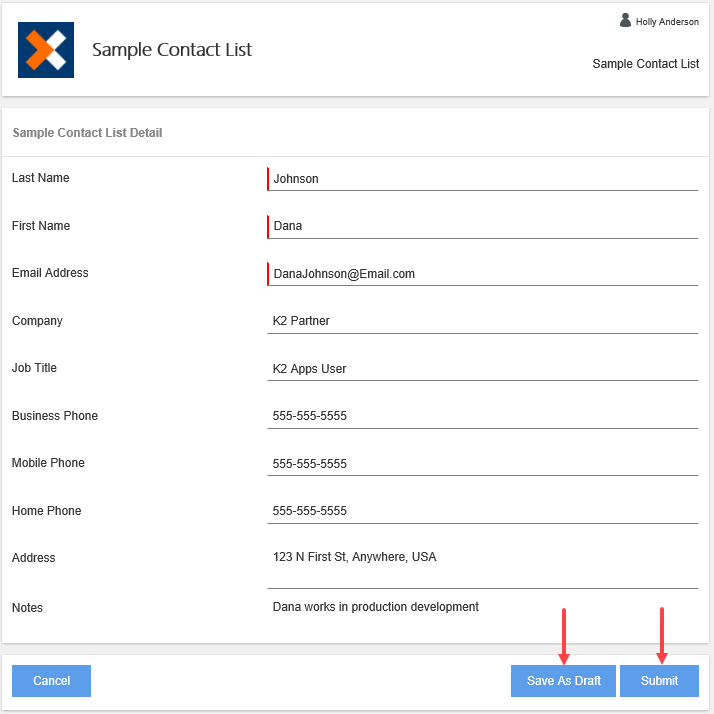Screen dimensions: 714x714
Task: Edit the Last Name field containing Johnson
Action: tap(483, 179)
